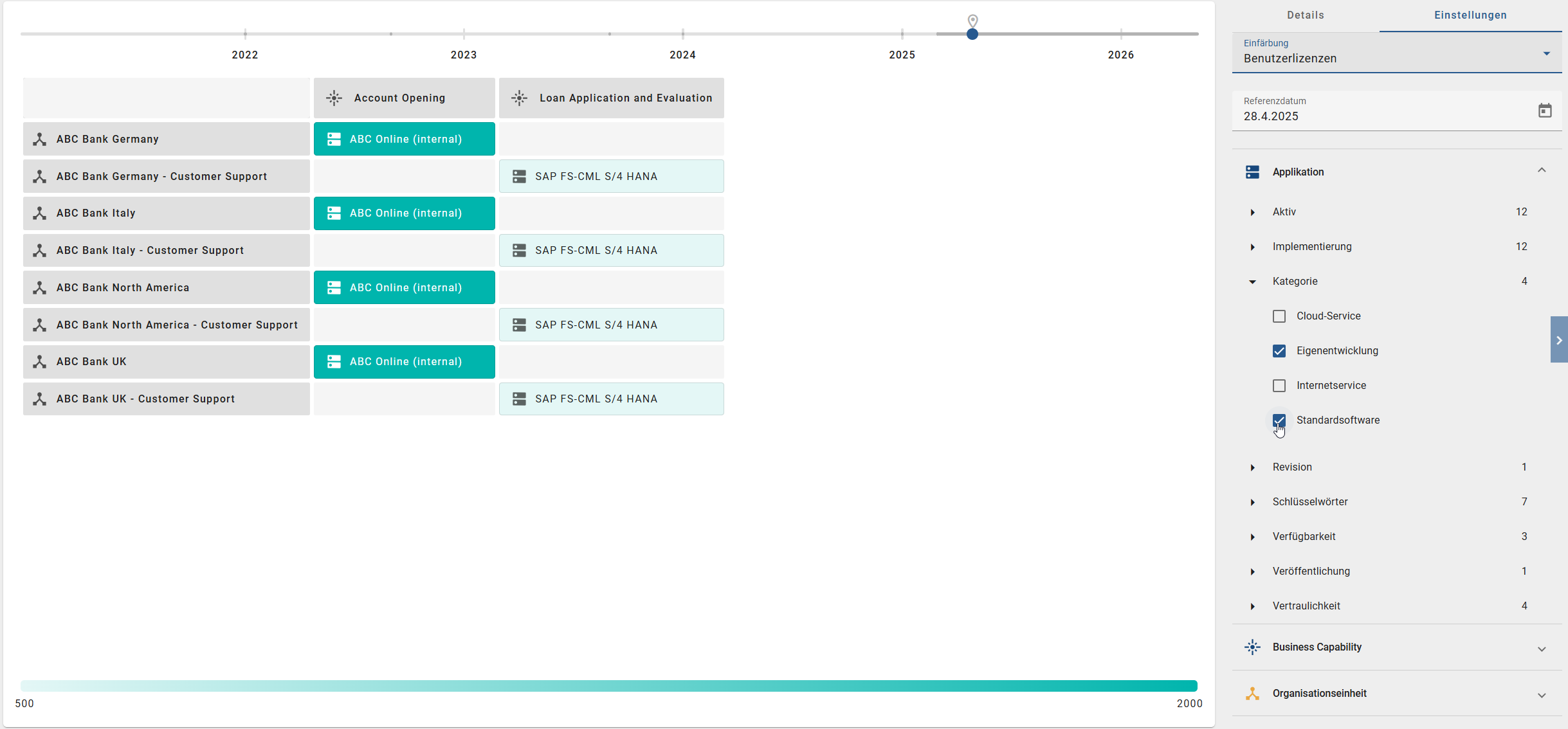
Task: Click the Account Opening capability icon
Action: (334, 98)
